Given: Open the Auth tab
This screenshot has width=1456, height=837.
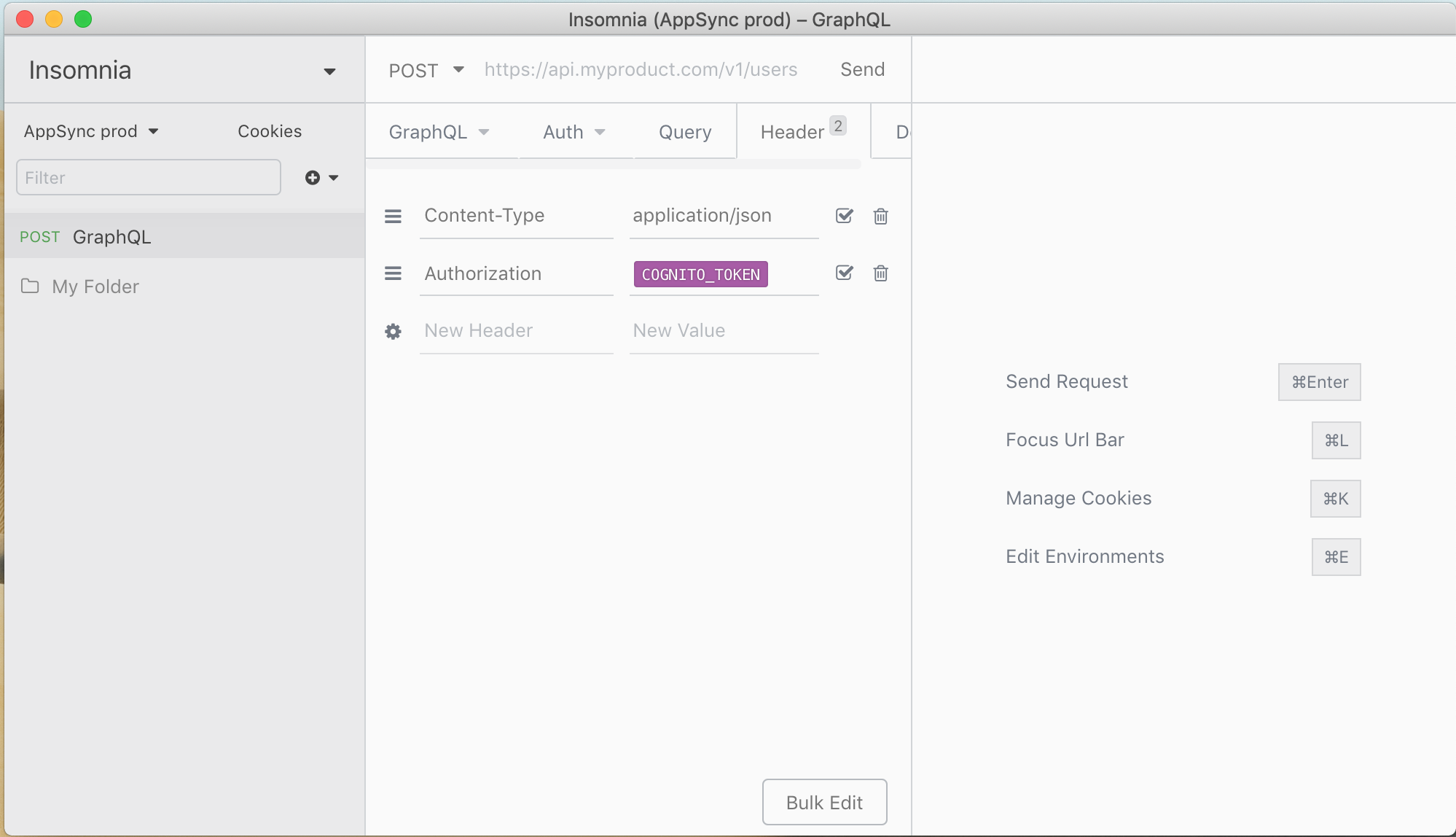Looking at the screenshot, I should pyautogui.click(x=574, y=132).
